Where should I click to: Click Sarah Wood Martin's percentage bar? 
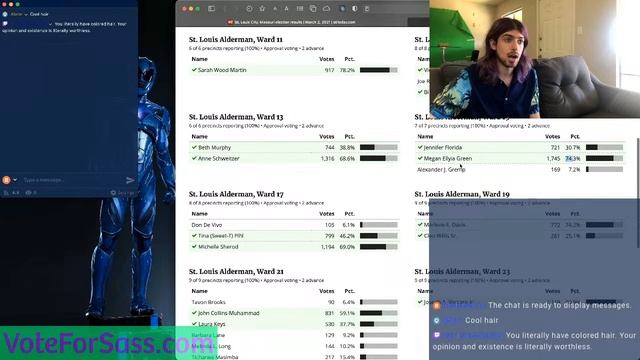[x=378, y=70]
